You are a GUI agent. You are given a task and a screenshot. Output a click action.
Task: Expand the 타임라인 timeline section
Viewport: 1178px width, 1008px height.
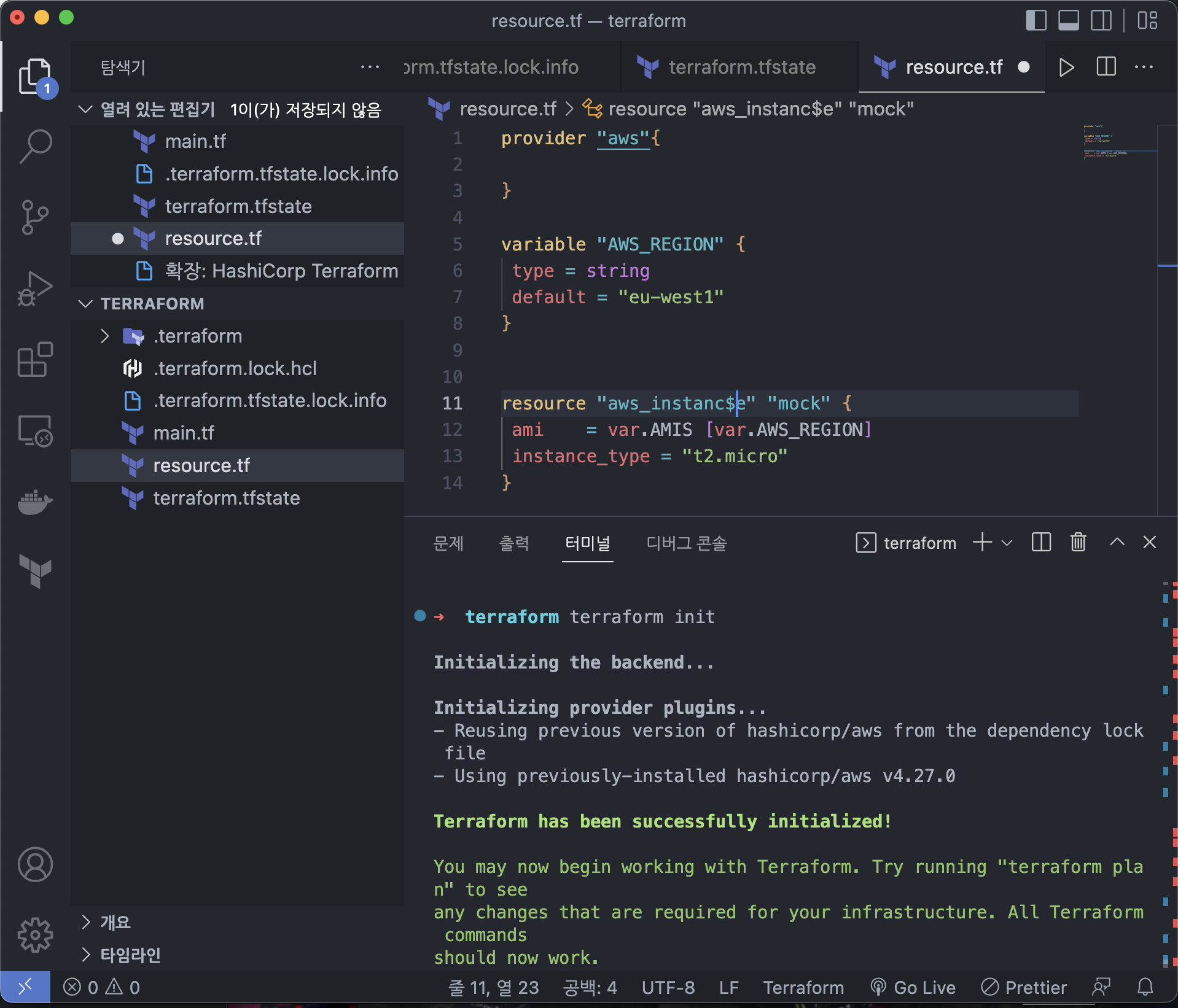tap(85, 955)
